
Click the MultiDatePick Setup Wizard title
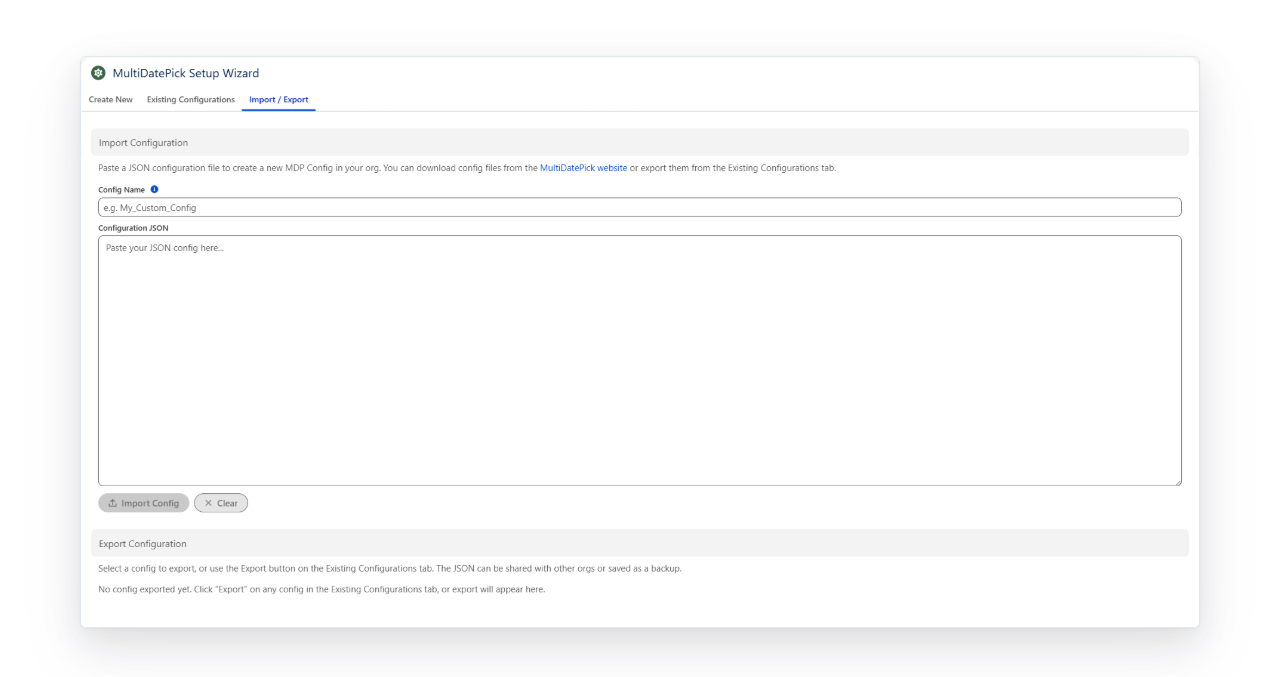coord(186,73)
